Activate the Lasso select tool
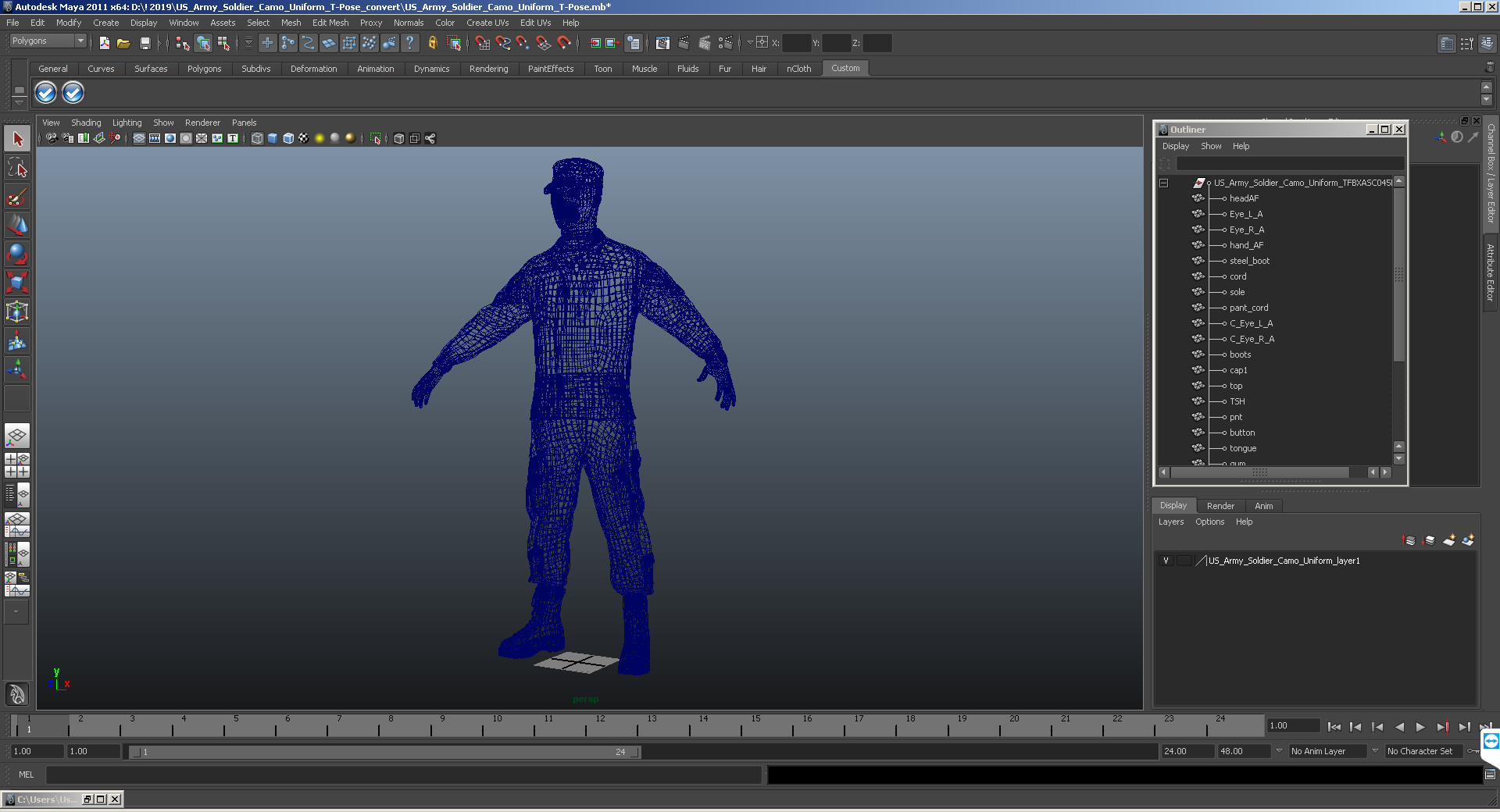Viewport: 1500px width, 812px height. 17,167
